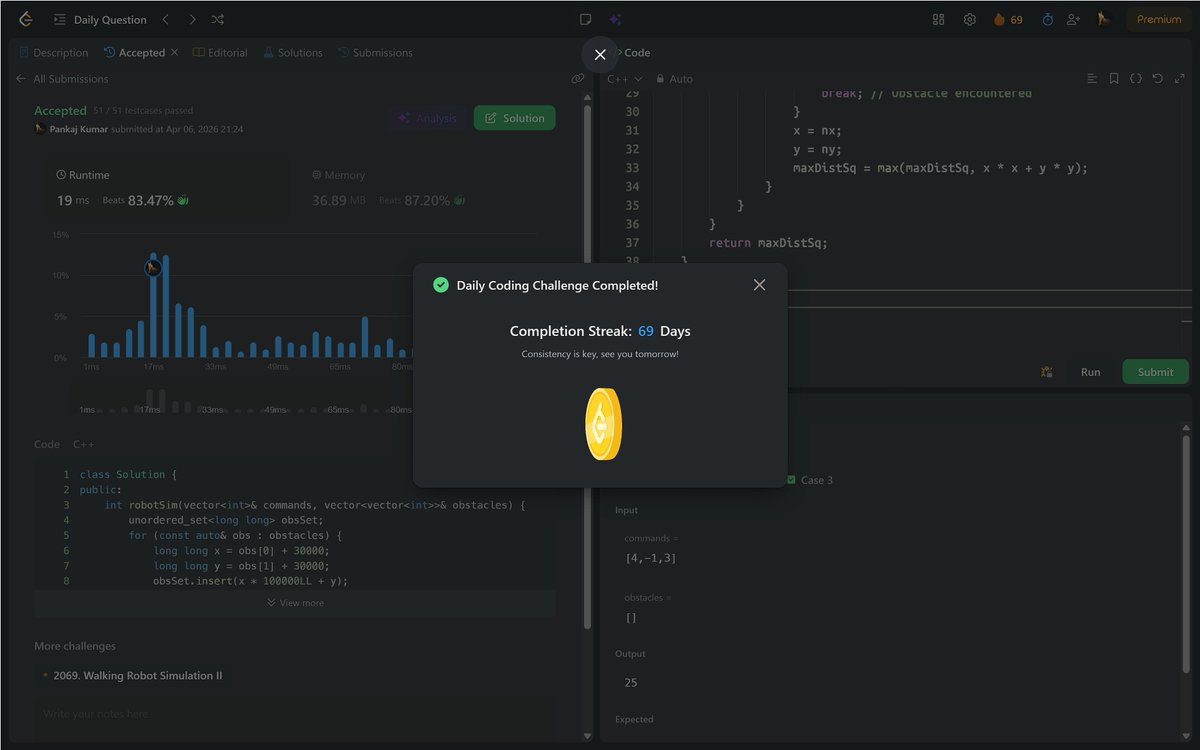Open the problem list panel icon
Viewport: 1200px width, 750px height.
(x=60, y=19)
